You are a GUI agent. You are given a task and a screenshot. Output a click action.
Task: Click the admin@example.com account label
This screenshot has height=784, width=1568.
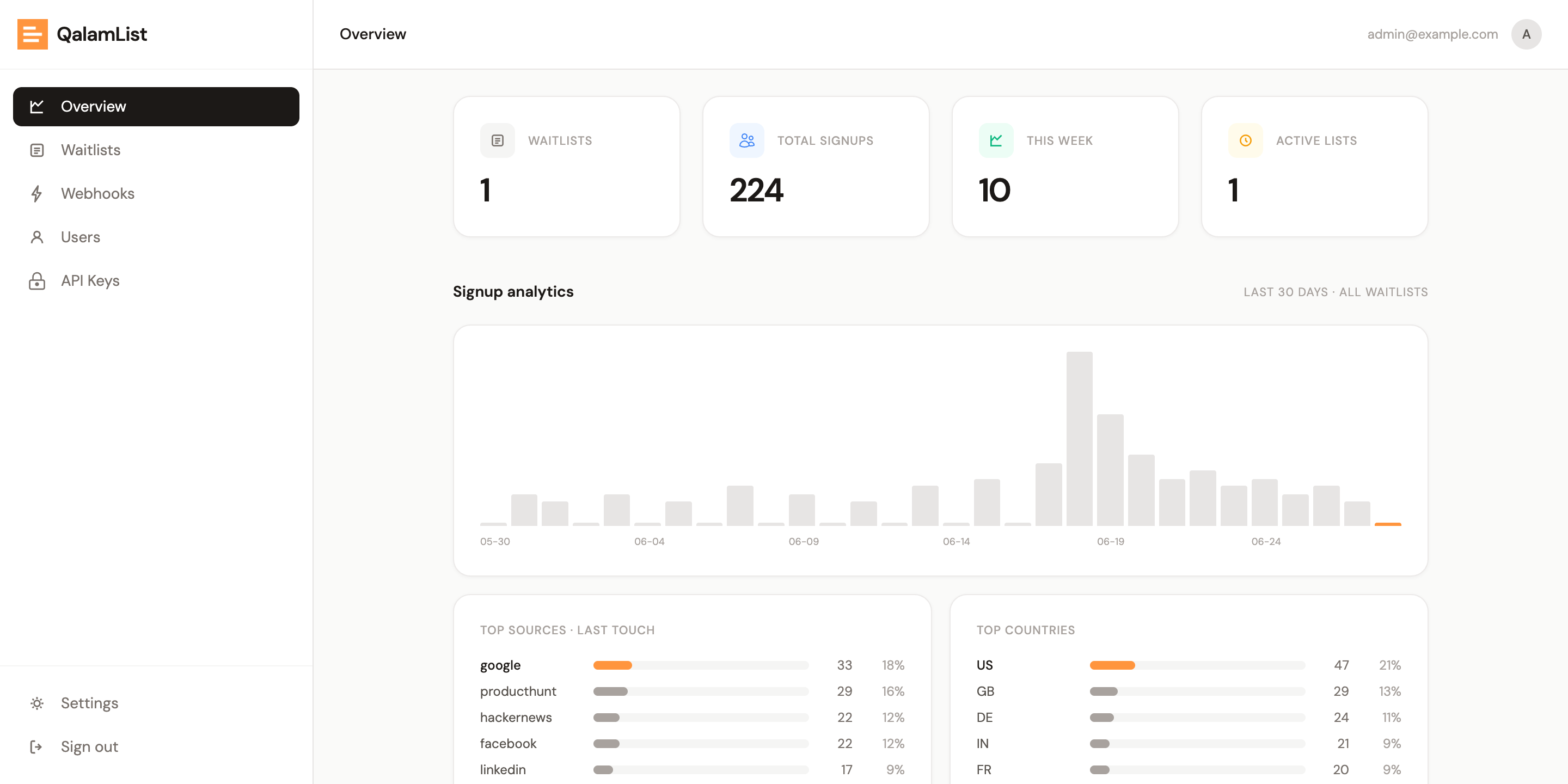[1432, 35]
